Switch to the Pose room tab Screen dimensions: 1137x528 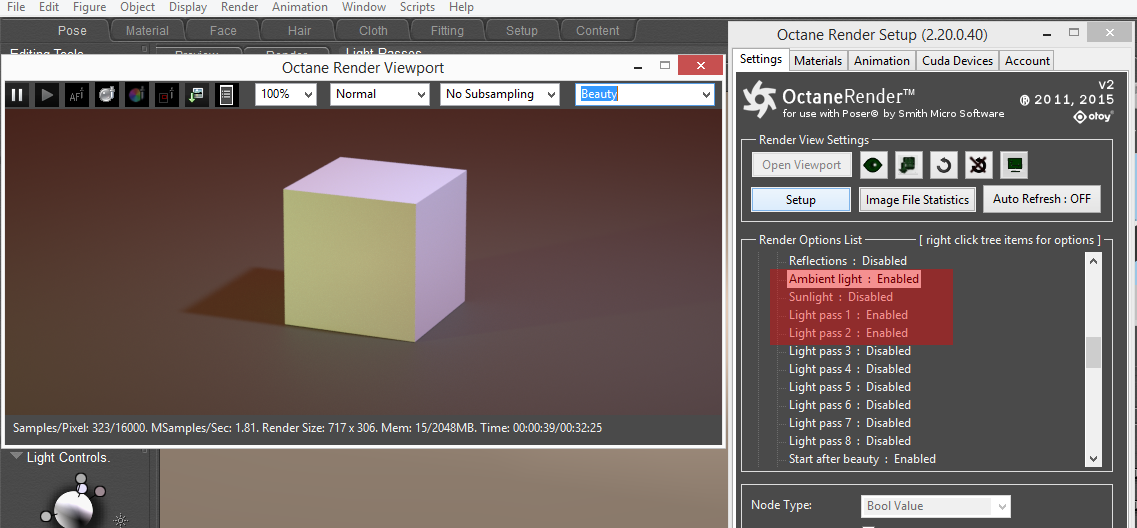[72, 30]
